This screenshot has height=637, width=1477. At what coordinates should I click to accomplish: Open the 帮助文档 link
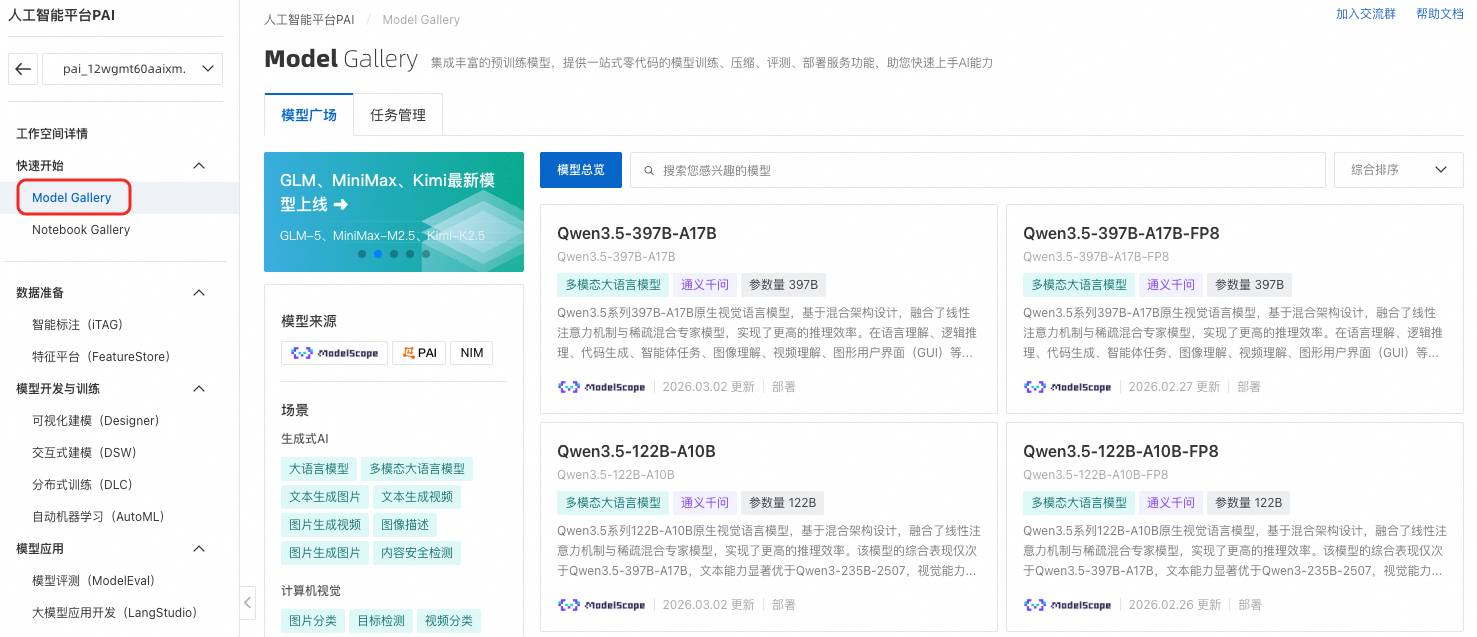(1439, 14)
